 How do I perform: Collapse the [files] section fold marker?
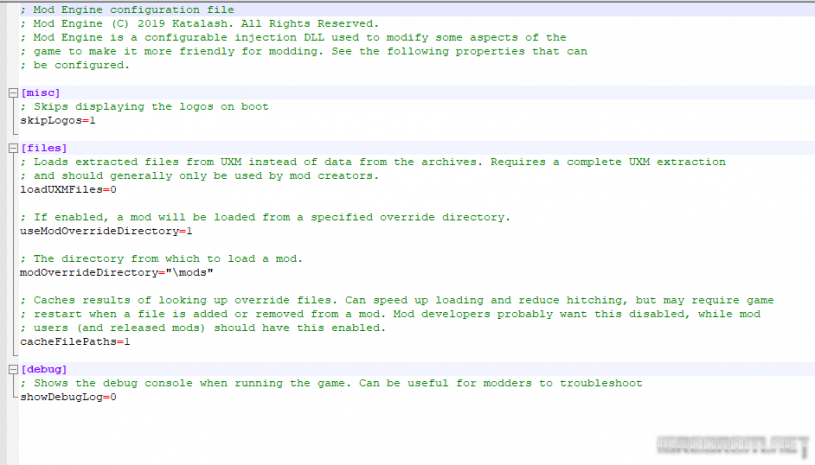click(11, 148)
